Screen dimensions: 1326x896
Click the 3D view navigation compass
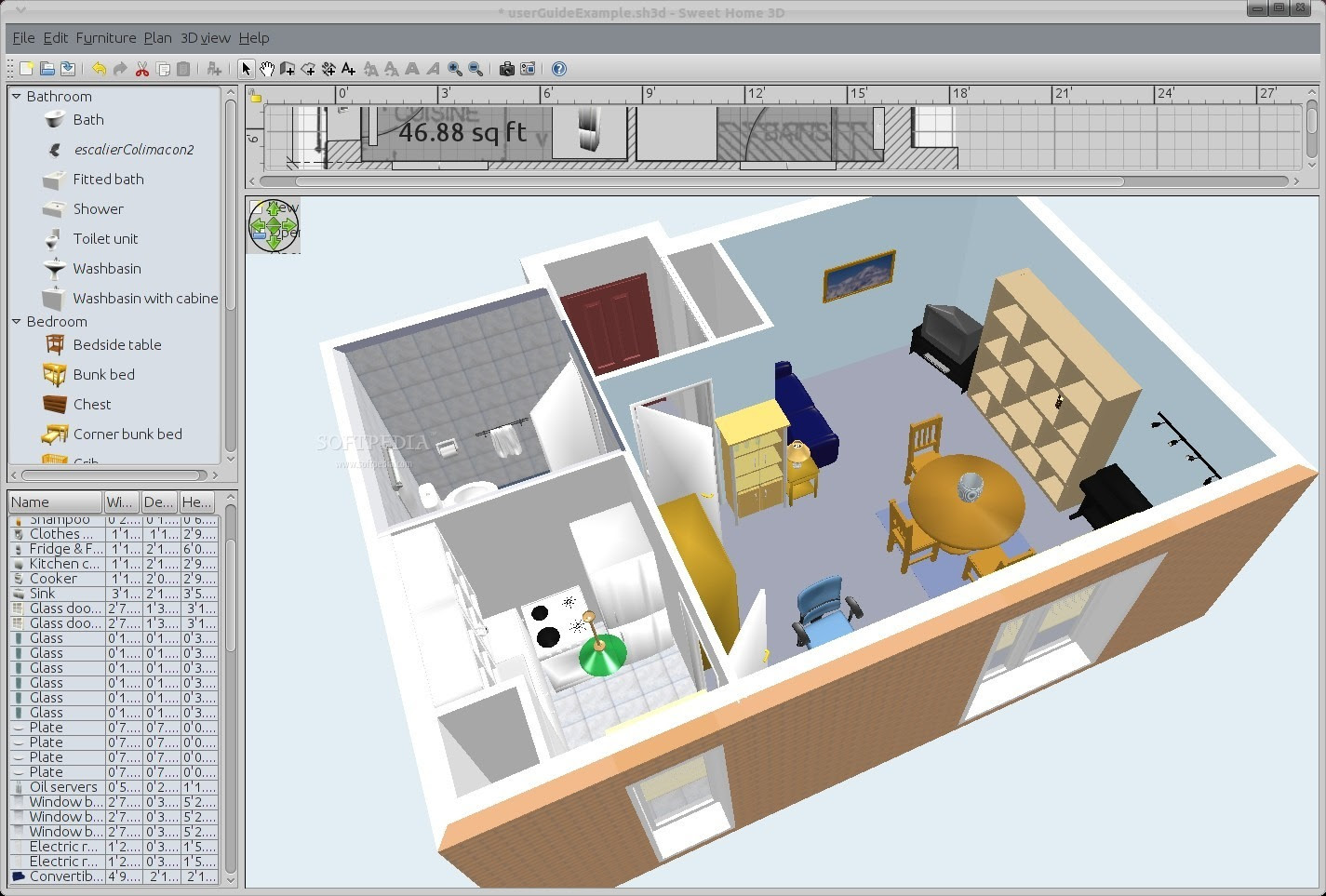point(273,224)
